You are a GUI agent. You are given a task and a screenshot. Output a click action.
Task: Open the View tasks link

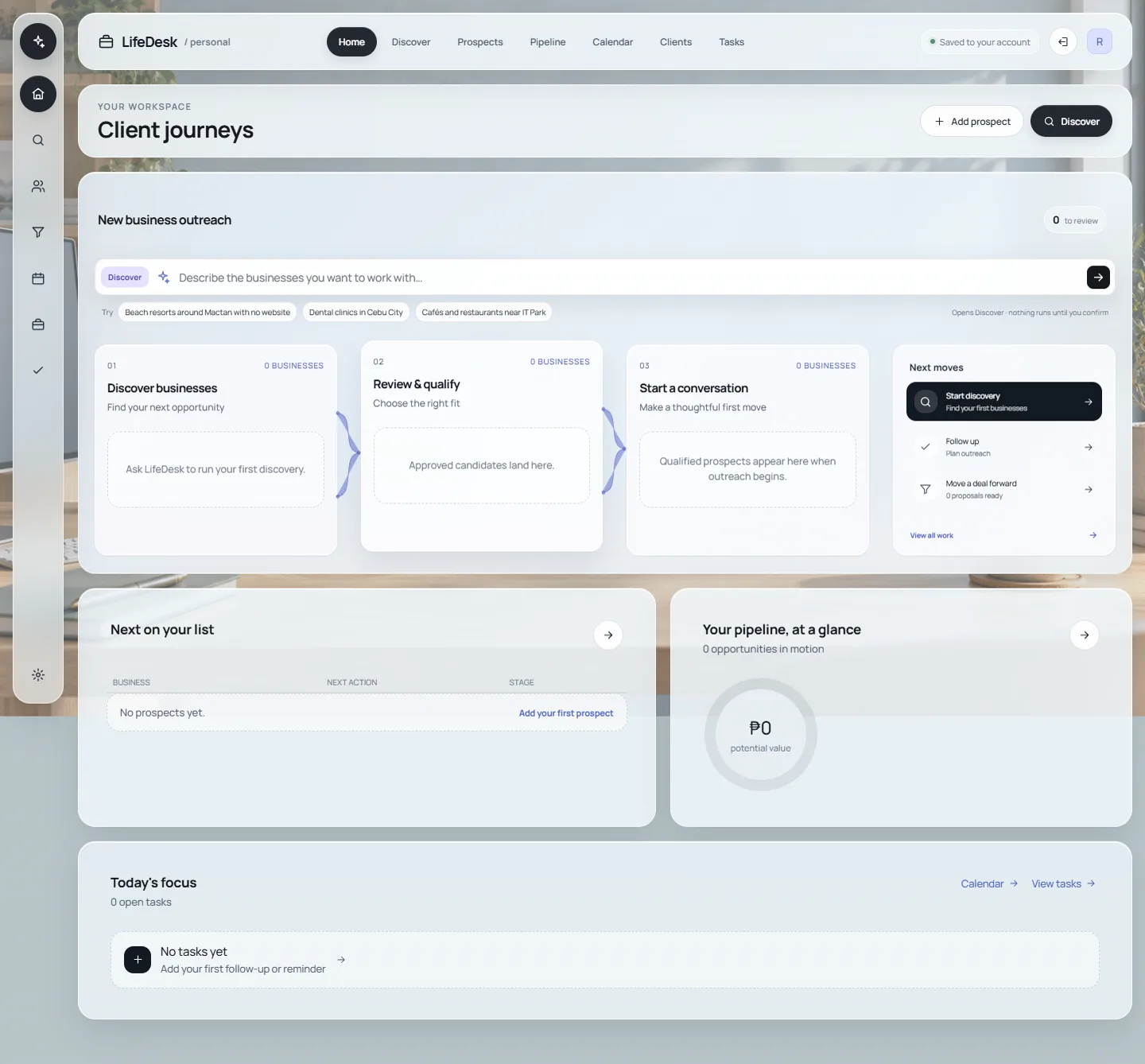point(1063,883)
